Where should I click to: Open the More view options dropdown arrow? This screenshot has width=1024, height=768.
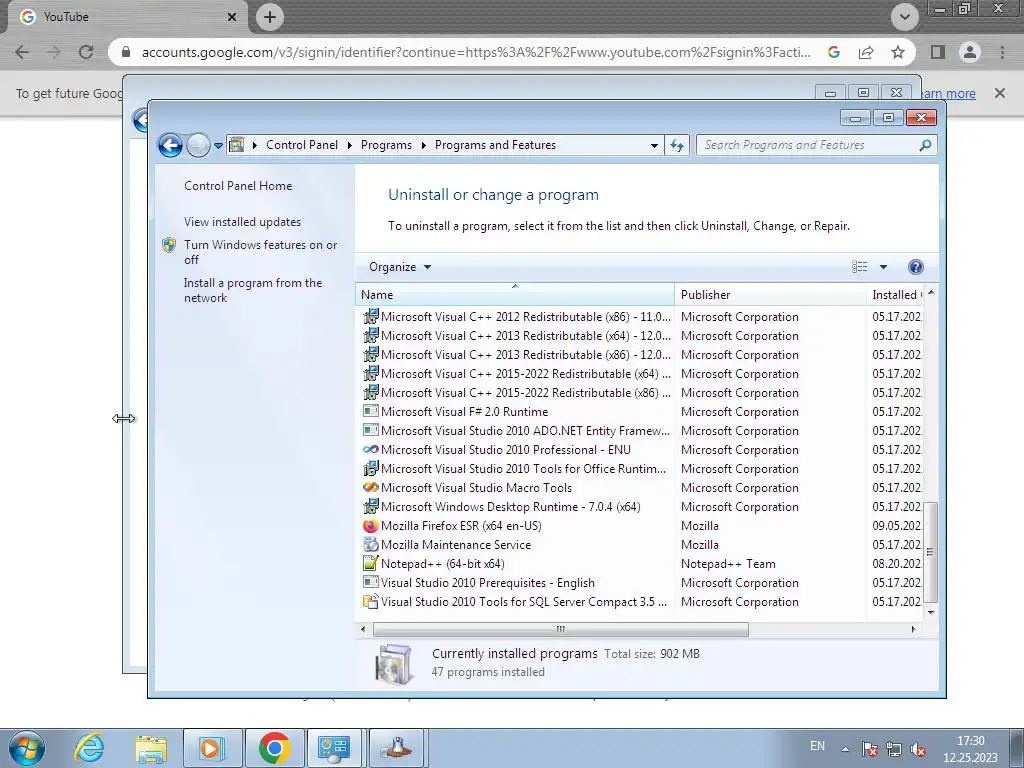pyautogui.click(x=884, y=266)
